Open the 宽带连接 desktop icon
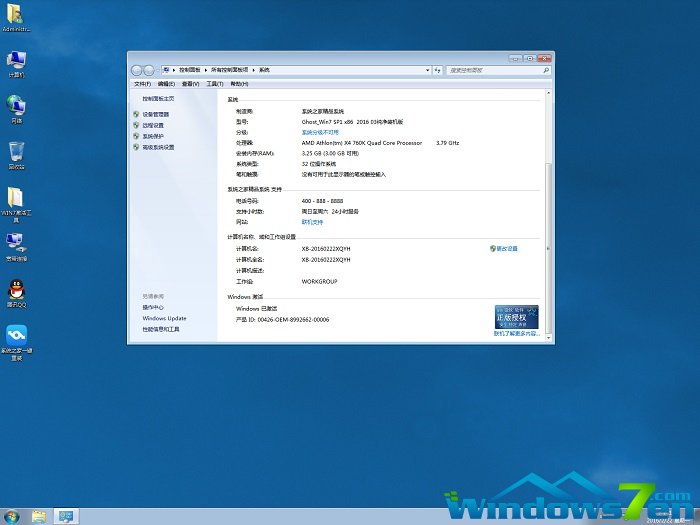Screen dimensions: 700x525 16,247
